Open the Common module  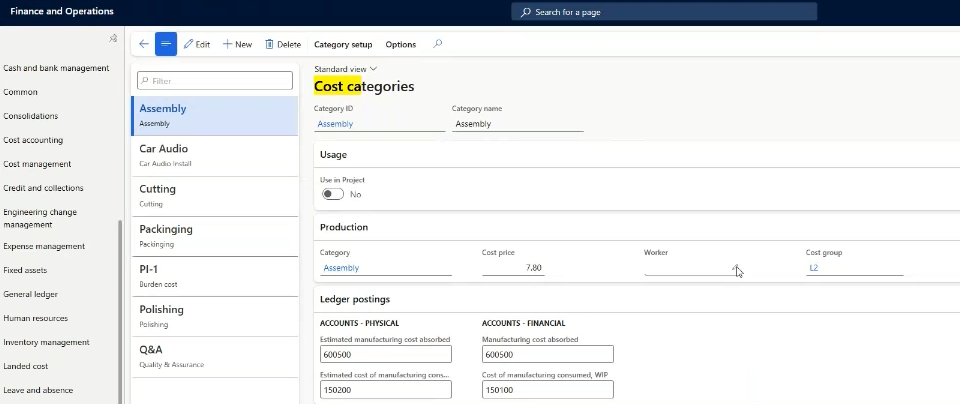[x=20, y=92]
